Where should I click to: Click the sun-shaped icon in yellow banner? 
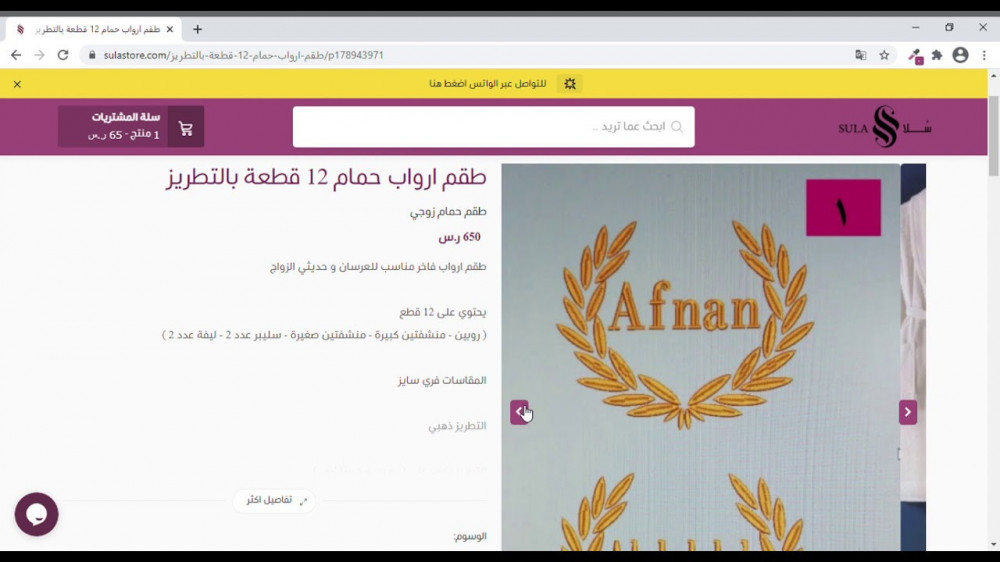[x=570, y=84]
